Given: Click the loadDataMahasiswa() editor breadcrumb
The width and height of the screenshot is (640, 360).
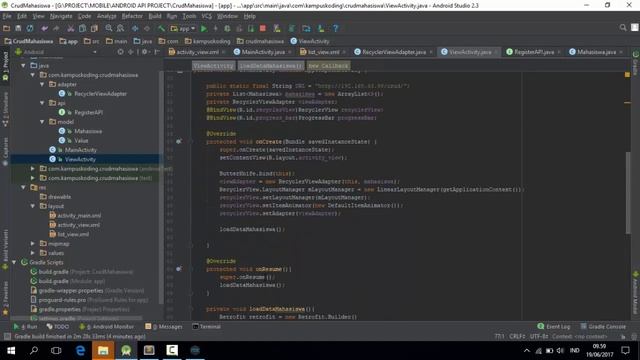Looking at the screenshot, I should coord(271,66).
